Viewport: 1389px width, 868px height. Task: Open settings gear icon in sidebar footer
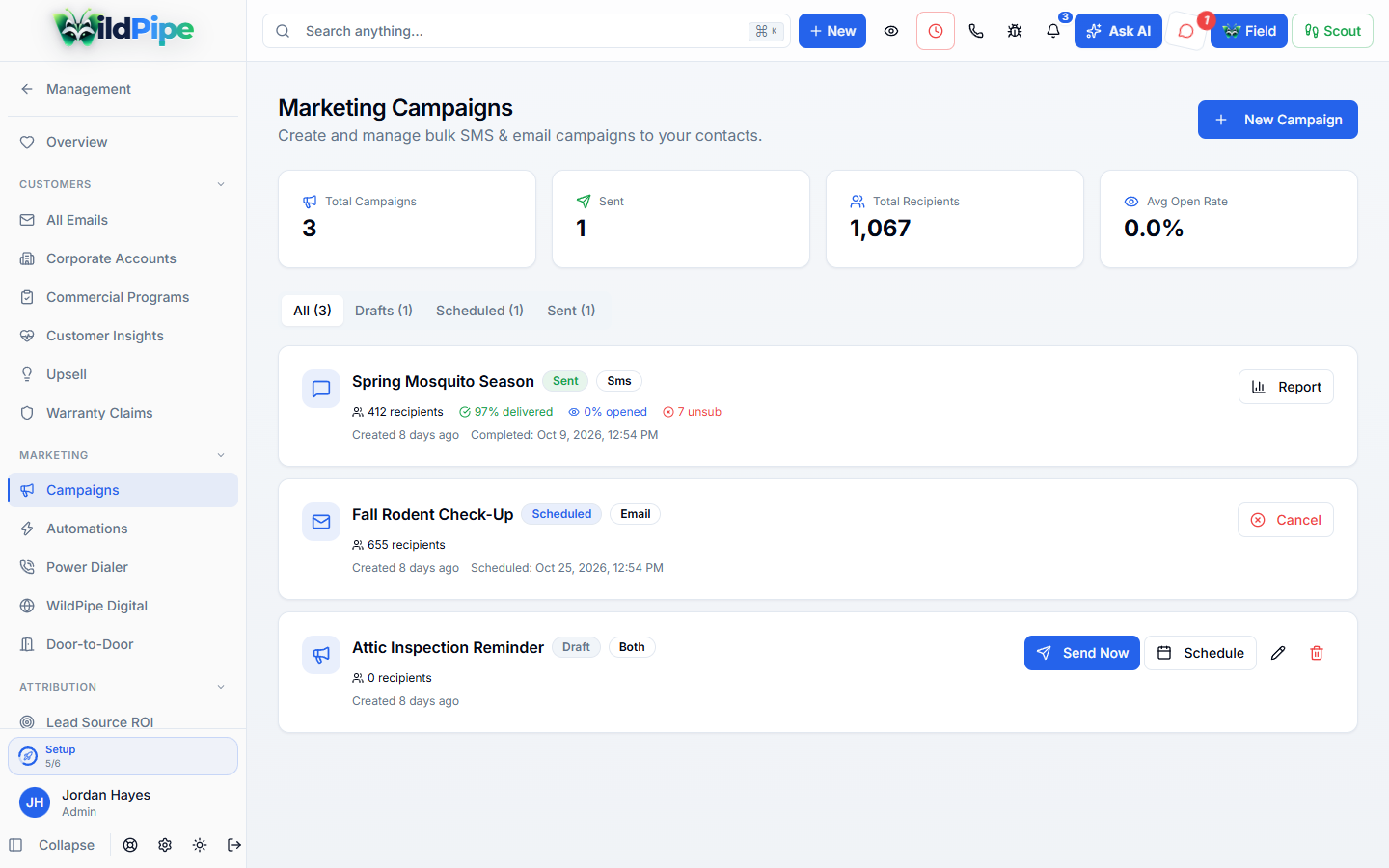point(165,845)
